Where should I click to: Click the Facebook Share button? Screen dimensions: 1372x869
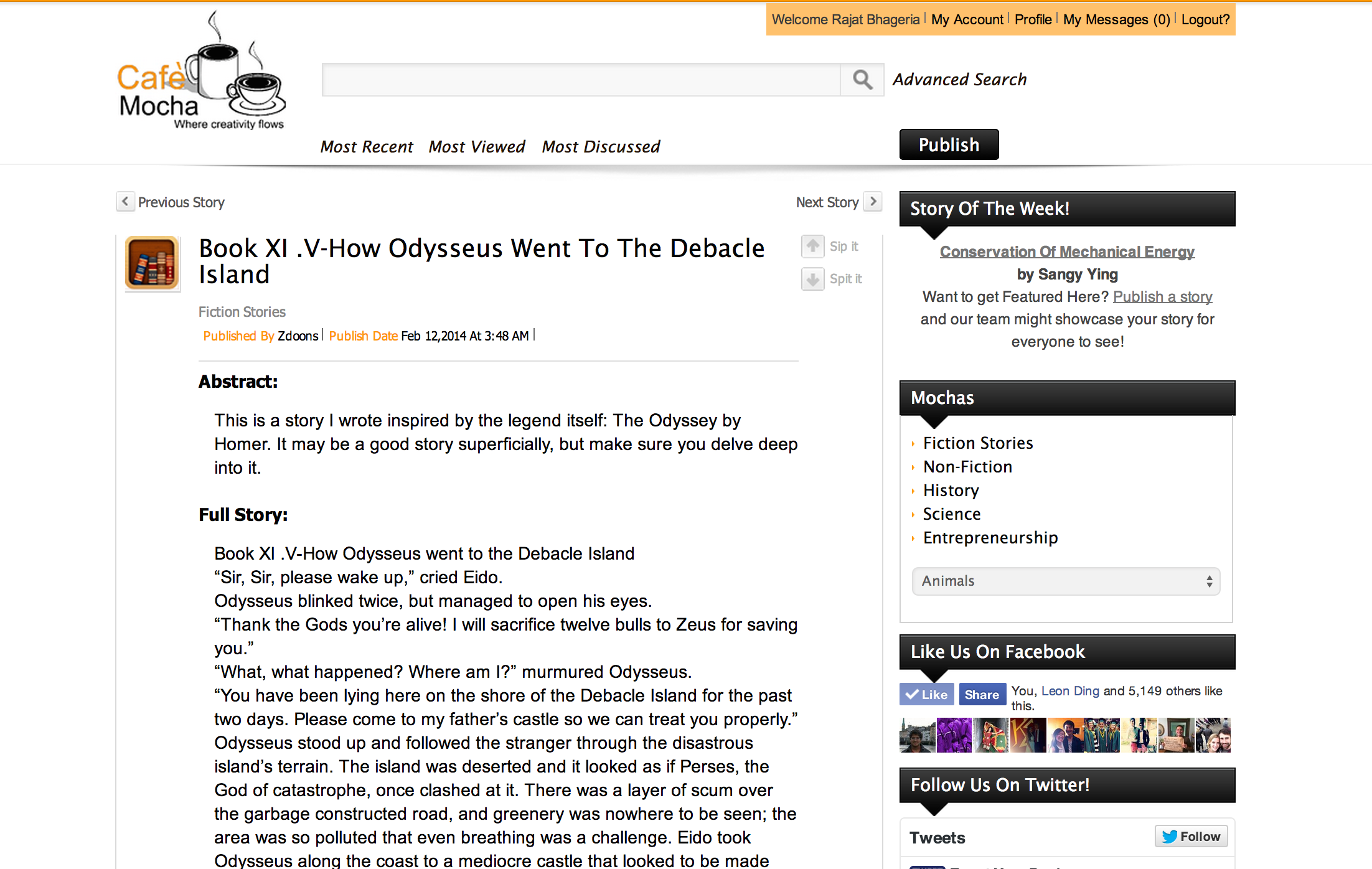coord(982,694)
